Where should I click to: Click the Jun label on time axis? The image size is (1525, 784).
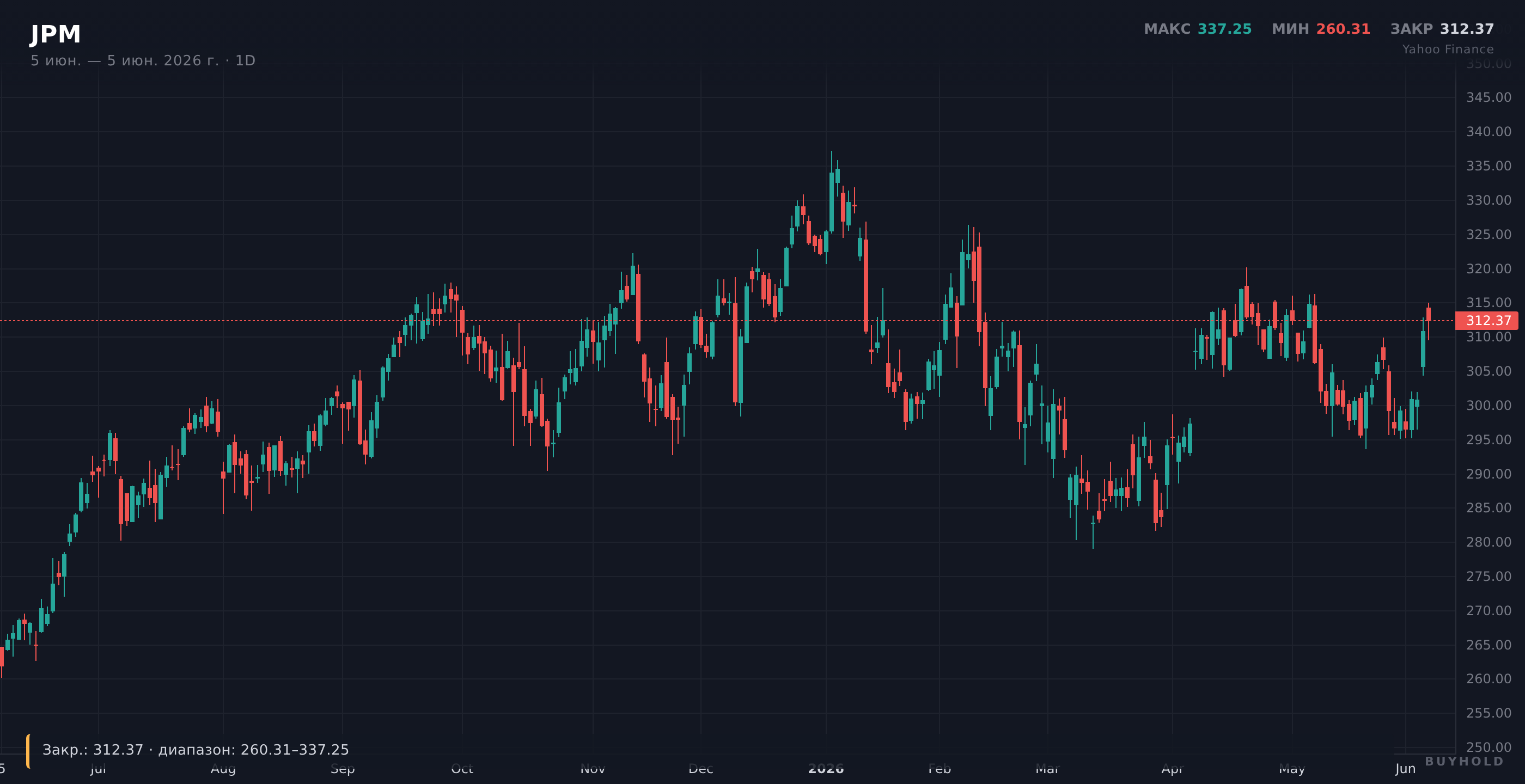pos(1405,769)
